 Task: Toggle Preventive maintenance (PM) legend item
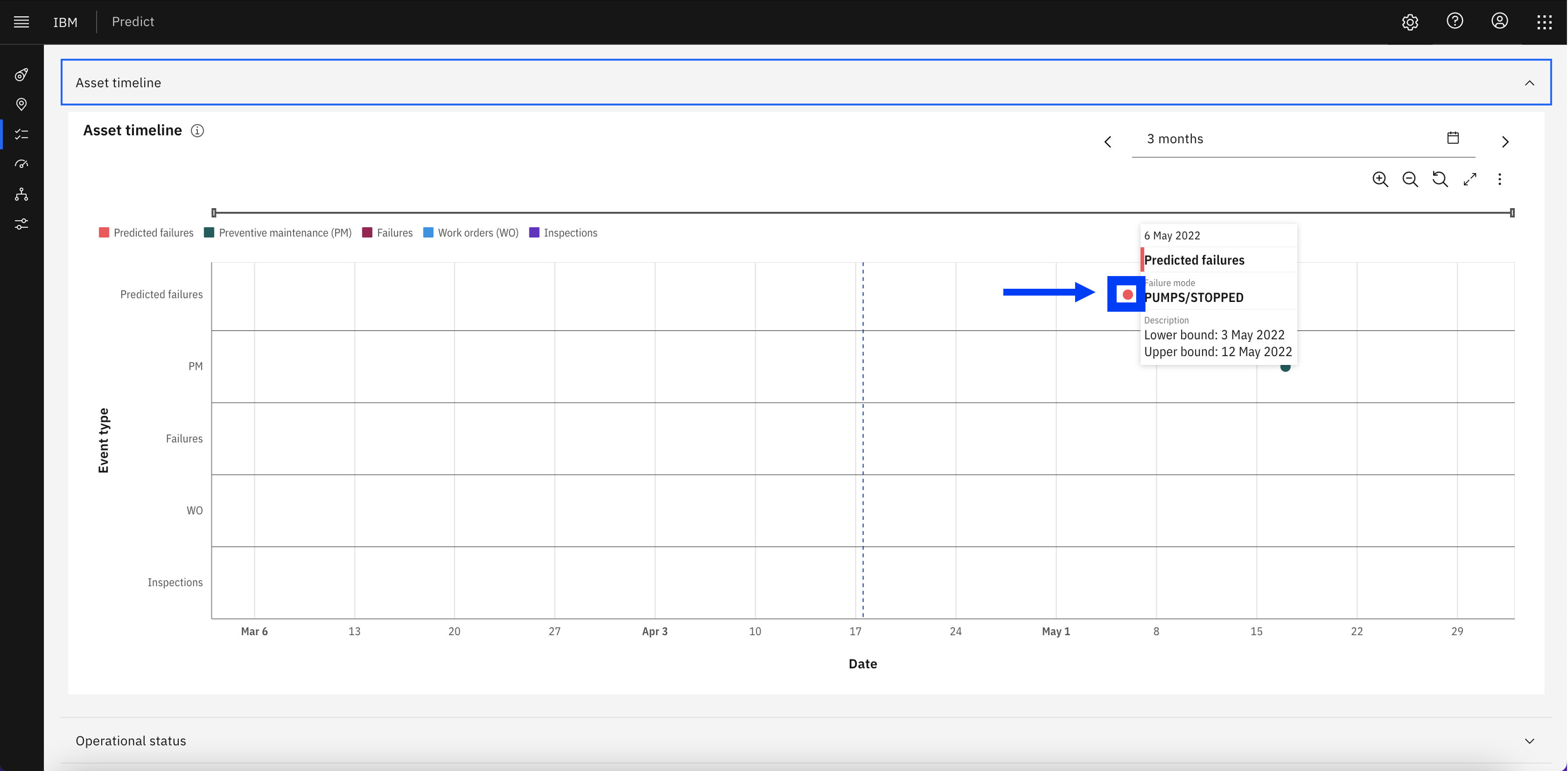point(277,233)
